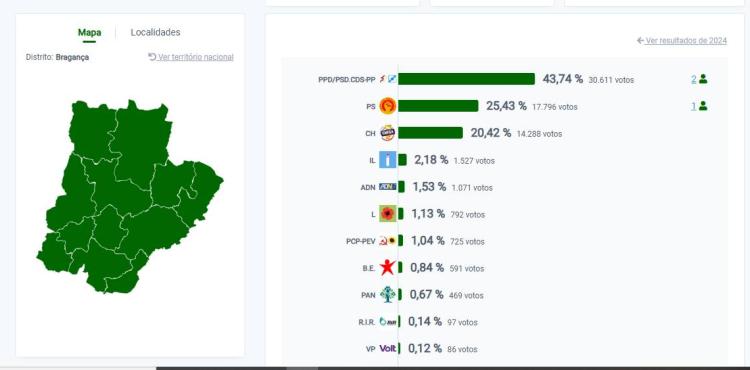Click the PS party rose logo
This screenshot has width=750, height=370.
pyautogui.click(x=387, y=106)
